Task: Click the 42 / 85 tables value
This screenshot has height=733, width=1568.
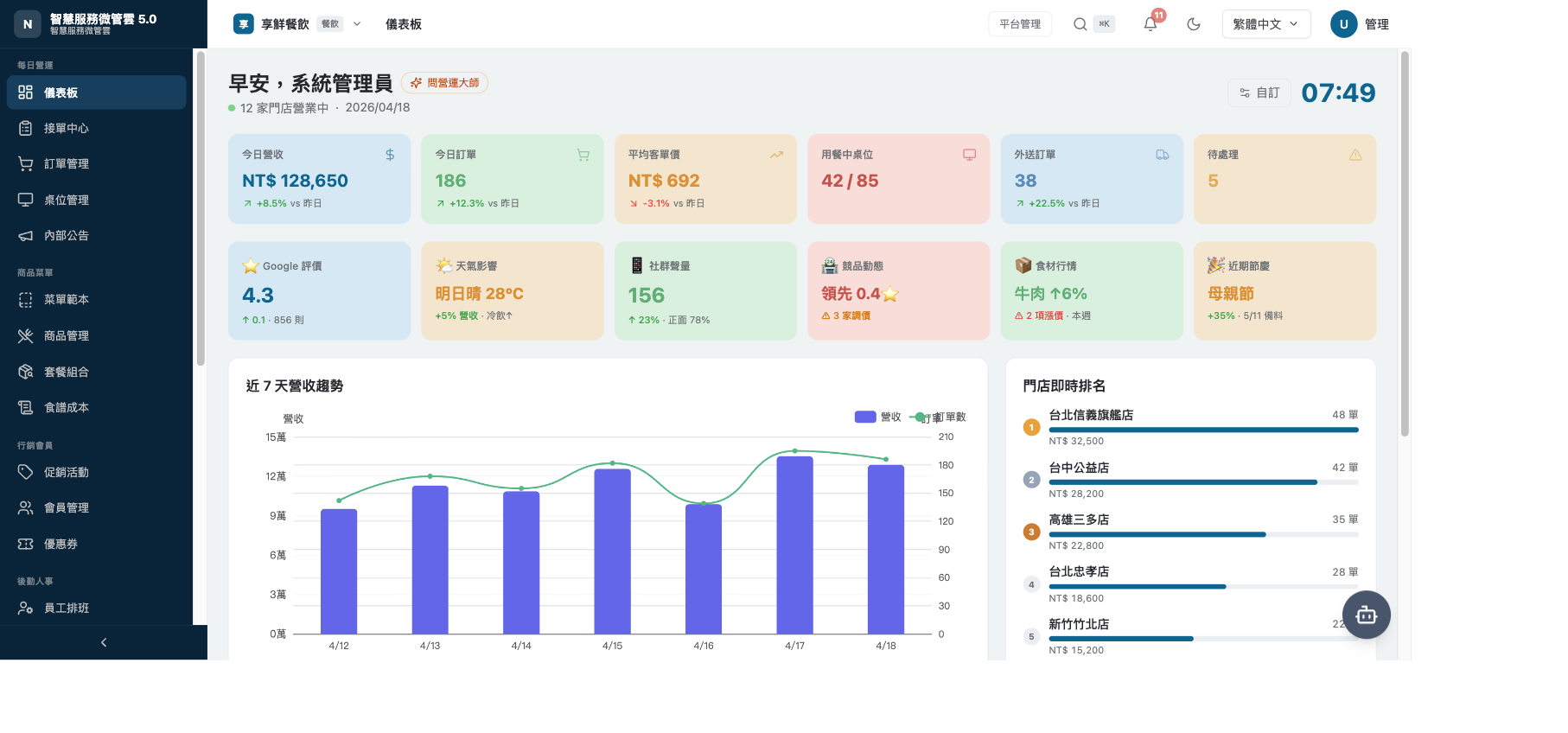Action: click(x=850, y=181)
